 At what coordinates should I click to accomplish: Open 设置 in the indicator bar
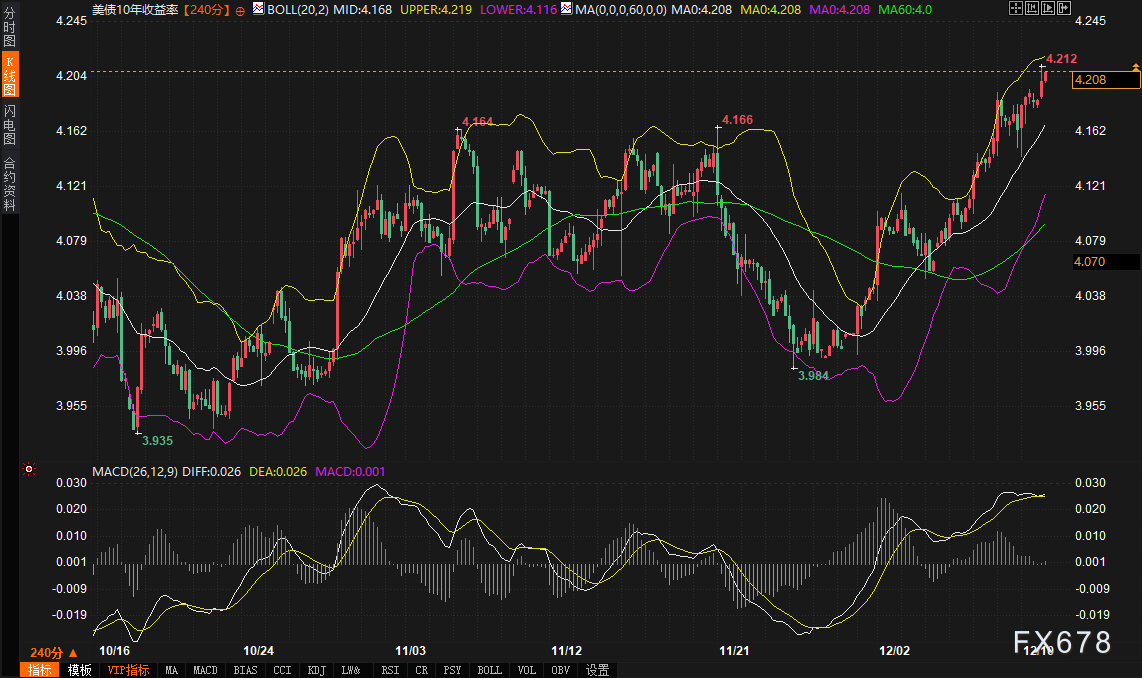coord(598,670)
